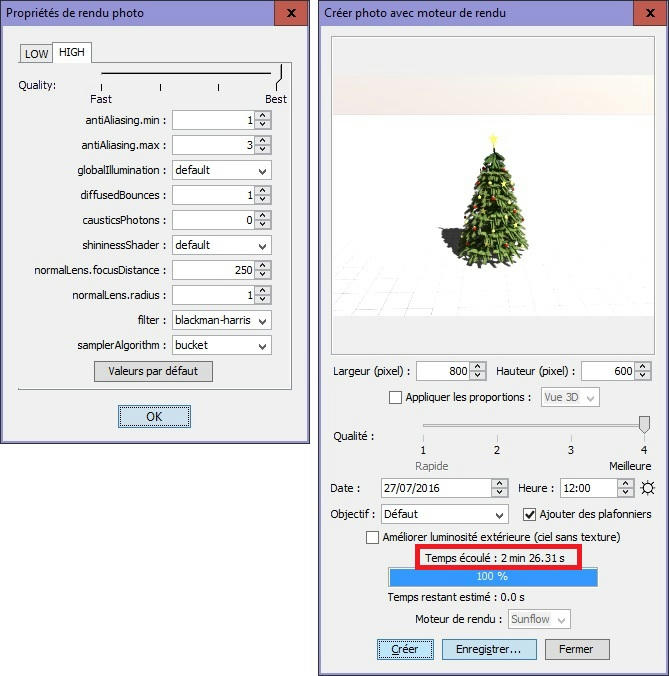Click the Qualité slider thumb at Meilleure

[x=644, y=425]
